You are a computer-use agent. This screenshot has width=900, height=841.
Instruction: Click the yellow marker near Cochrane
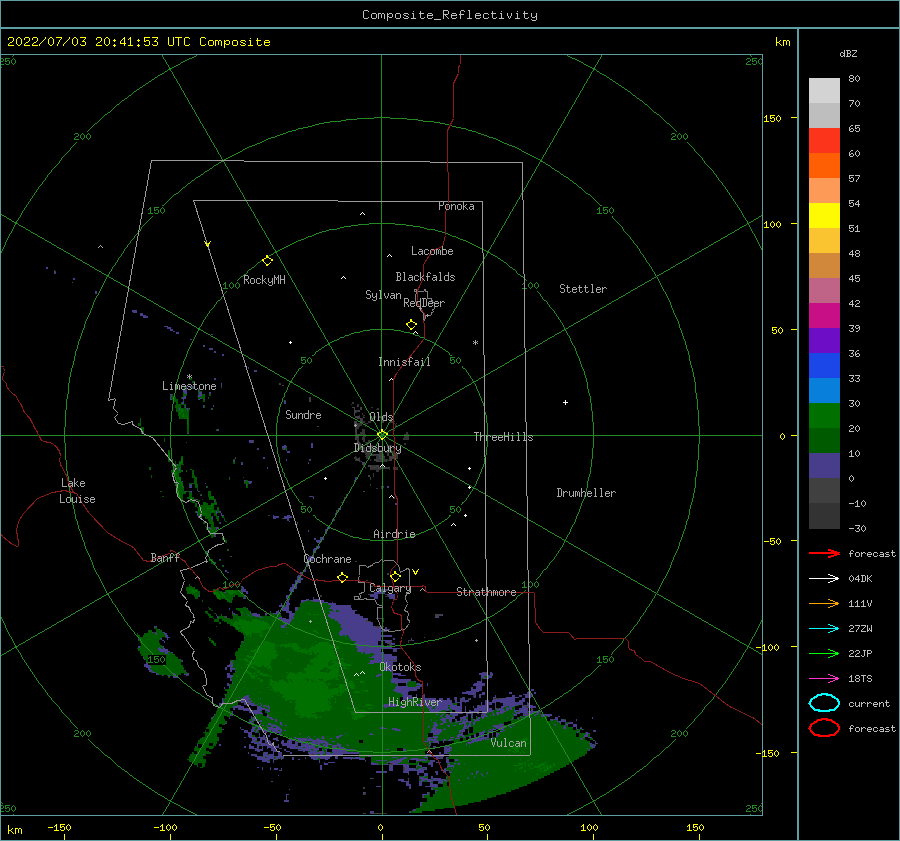tap(343, 578)
